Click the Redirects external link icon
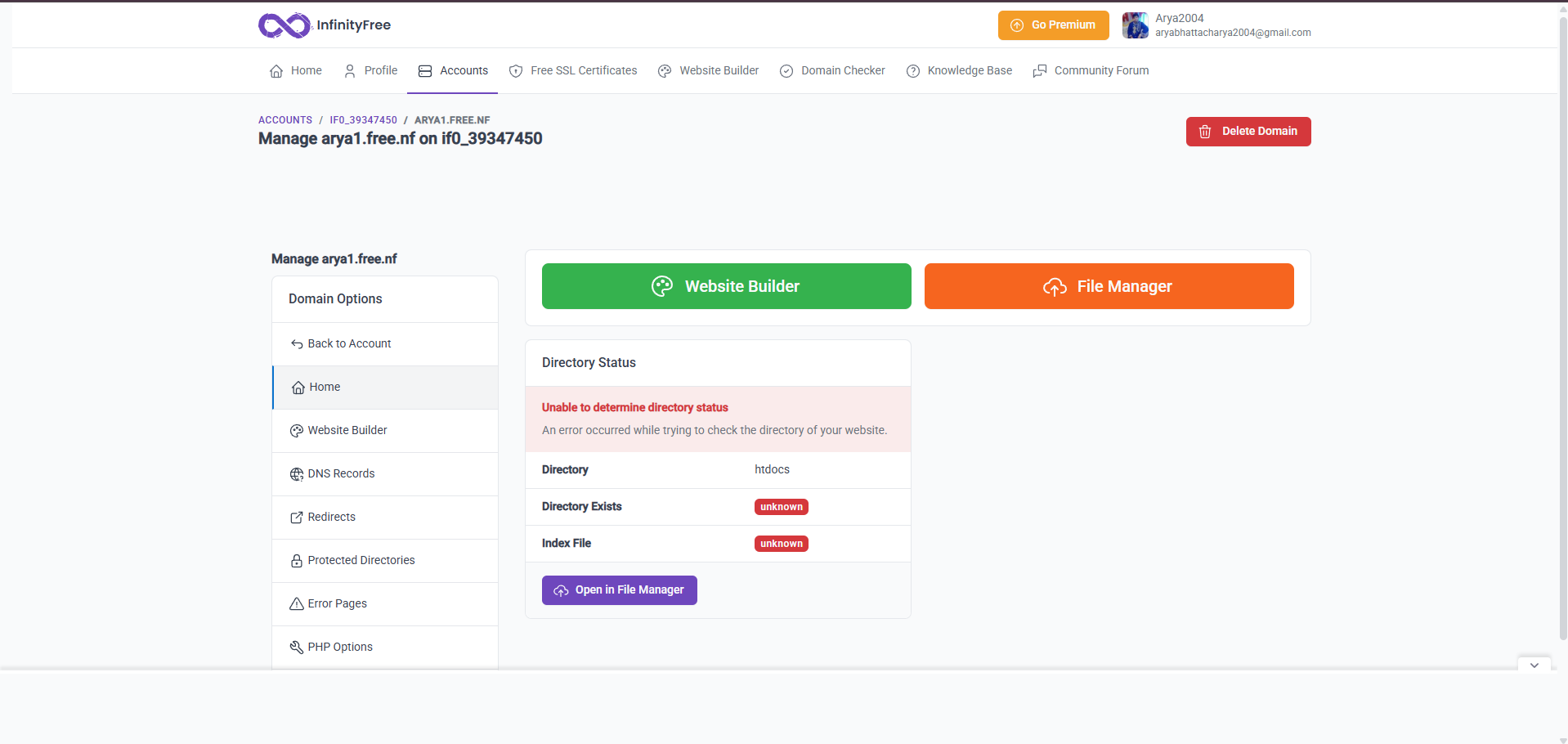The height and width of the screenshot is (744, 1568). 297,518
